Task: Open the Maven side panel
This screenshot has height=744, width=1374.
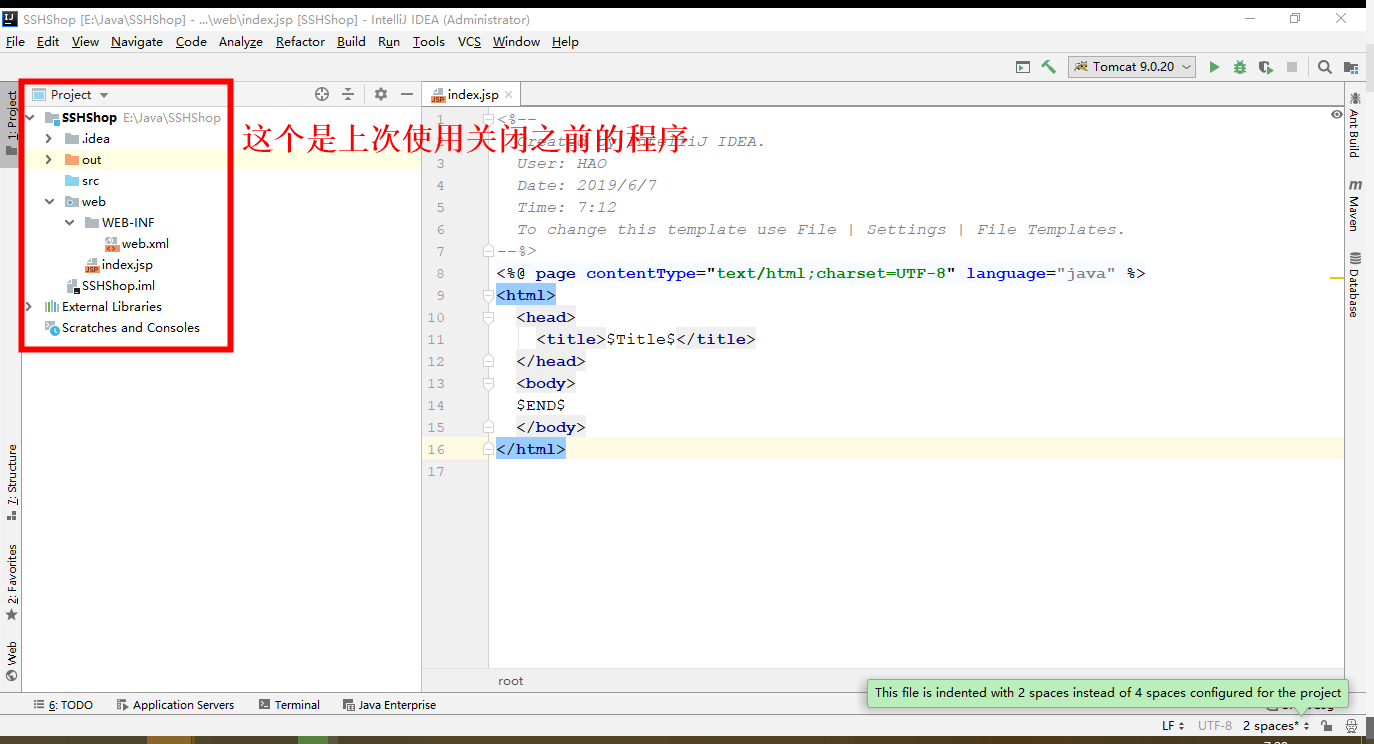Action: [x=1355, y=205]
